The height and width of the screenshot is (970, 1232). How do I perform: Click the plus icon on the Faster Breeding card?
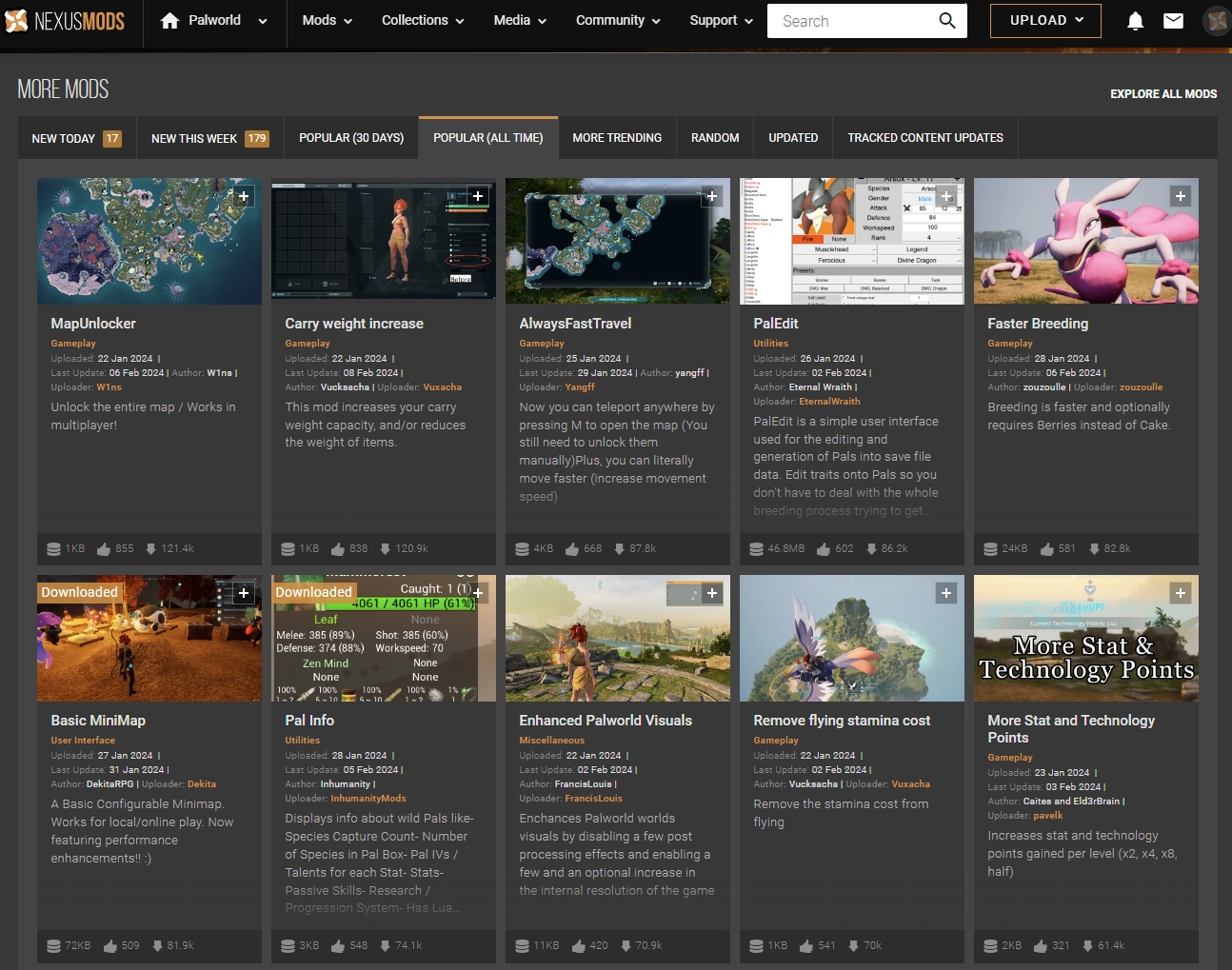pyautogui.click(x=1180, y=195)
